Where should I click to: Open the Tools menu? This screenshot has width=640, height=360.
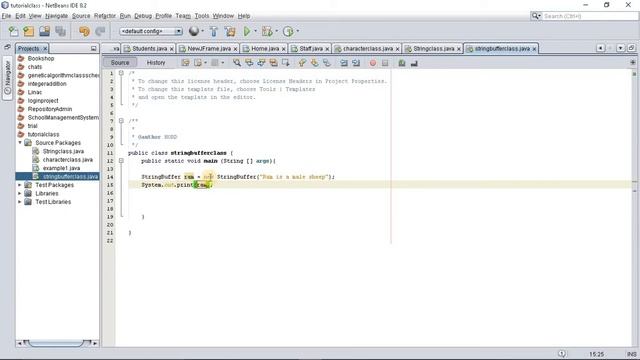tap(202, 16)
